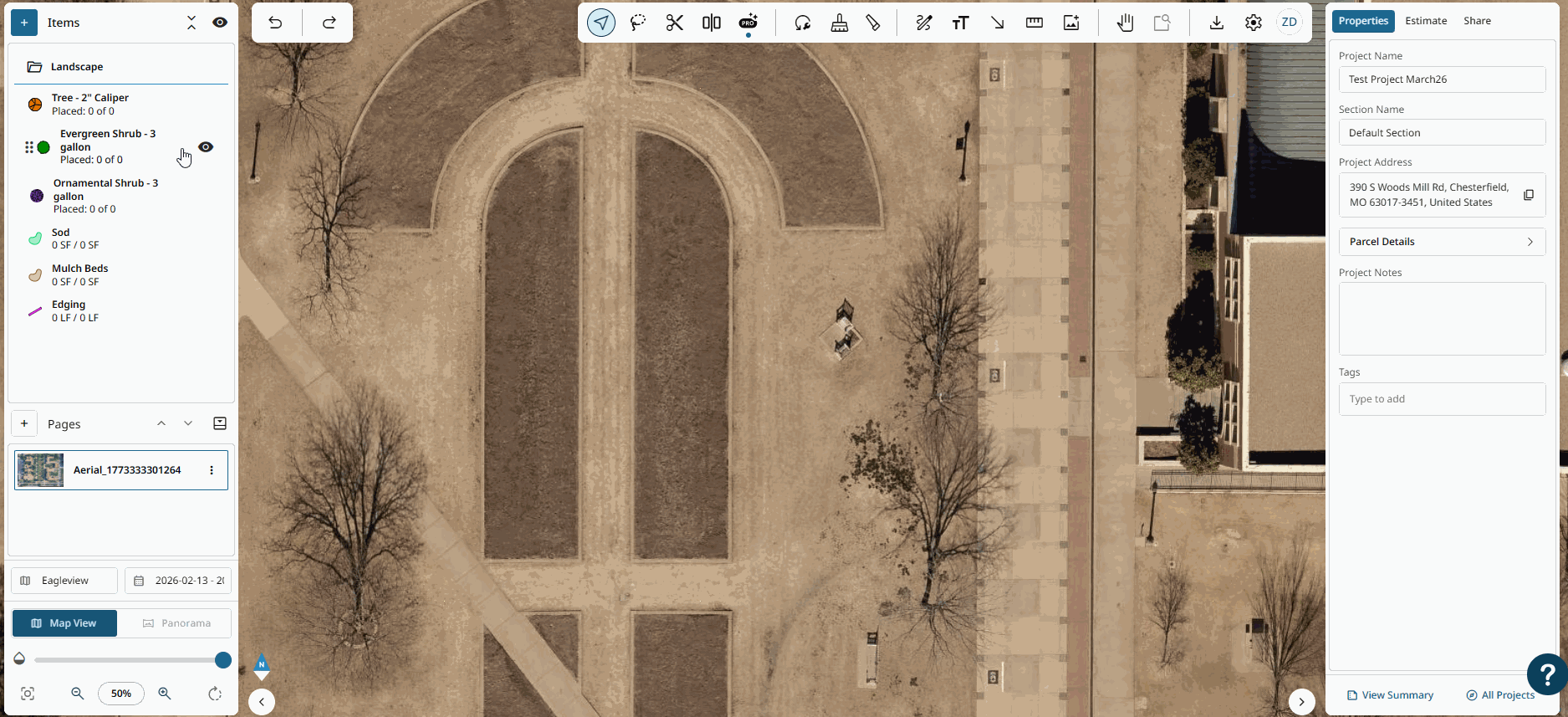
Task: Select the pointer arrow tool
Action: point(601,23)
